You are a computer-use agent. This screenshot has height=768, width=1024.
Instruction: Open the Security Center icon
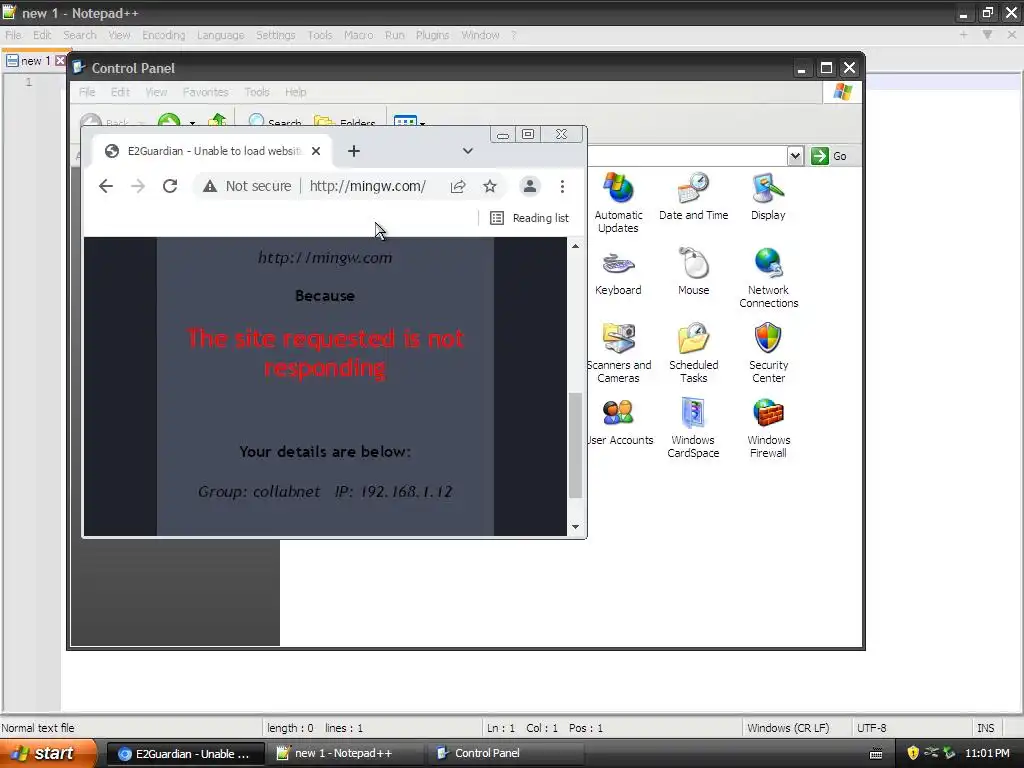tap(768, 353)
